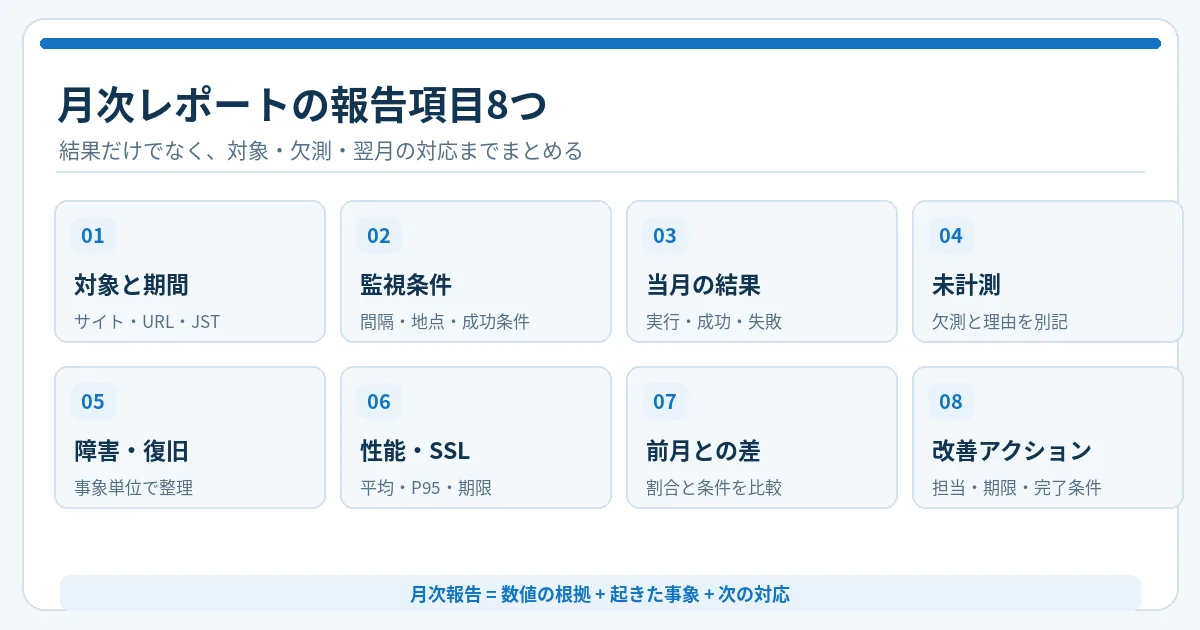Select the 07 number badge
The height and width of the screenshot is (630, 1200).
click(x=665, y=402)
